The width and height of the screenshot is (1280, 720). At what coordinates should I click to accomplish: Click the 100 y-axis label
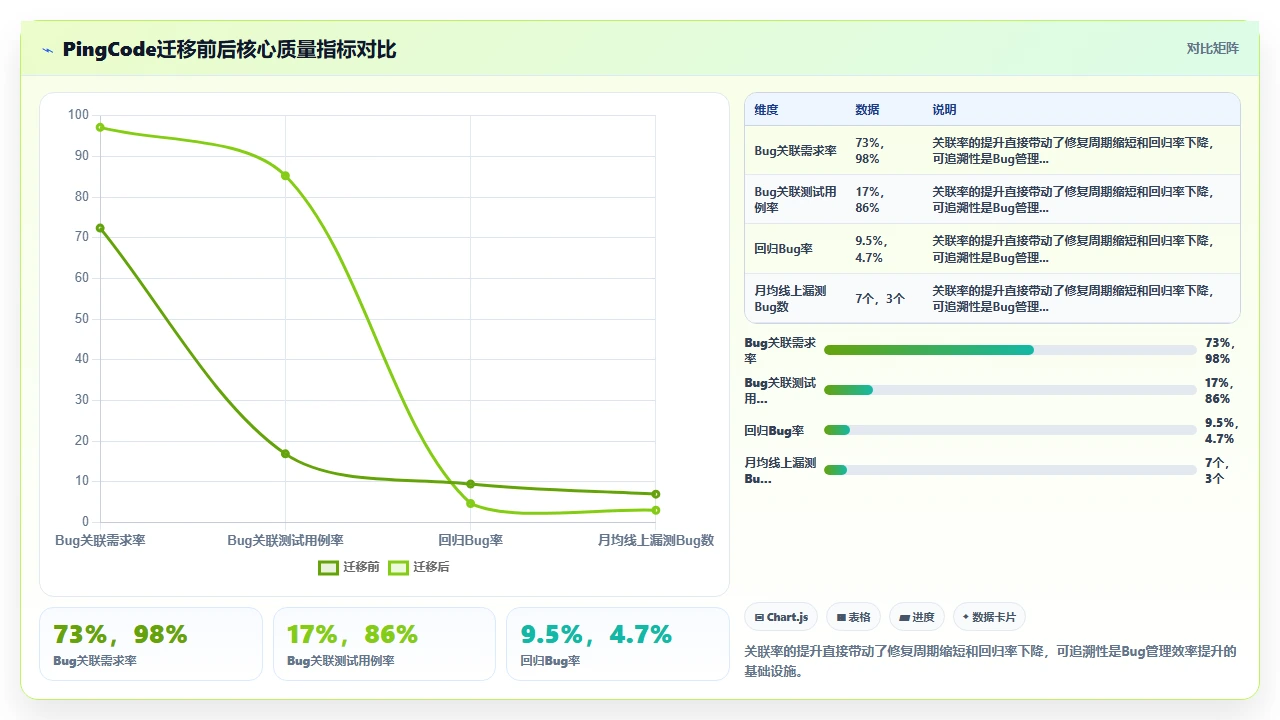pyautogui.click(x=78, y=115)
